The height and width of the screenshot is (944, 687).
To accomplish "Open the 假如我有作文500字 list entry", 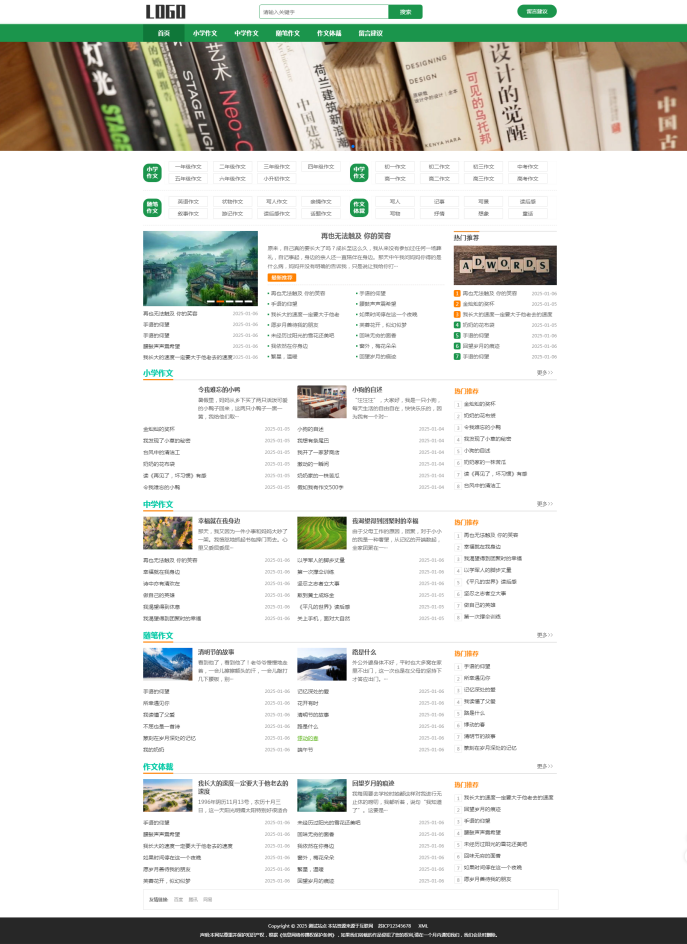I will click(x=320, y=487).
